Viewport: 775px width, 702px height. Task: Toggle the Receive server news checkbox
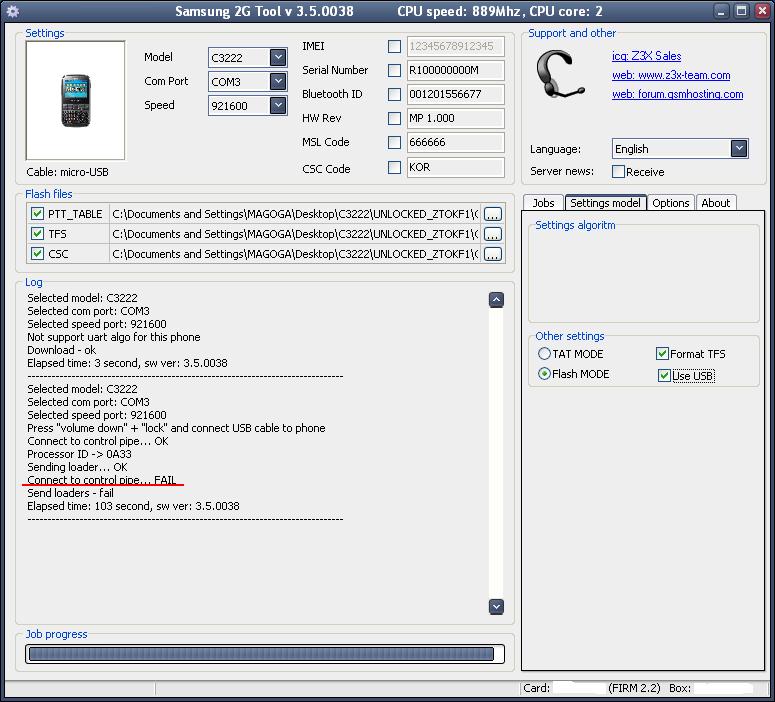click(618, 172)
